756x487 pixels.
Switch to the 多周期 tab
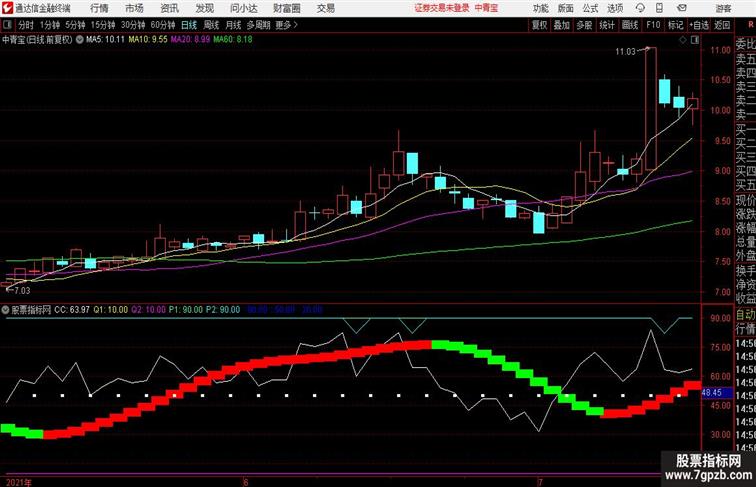pyautogui.click(x=258, y=25)
